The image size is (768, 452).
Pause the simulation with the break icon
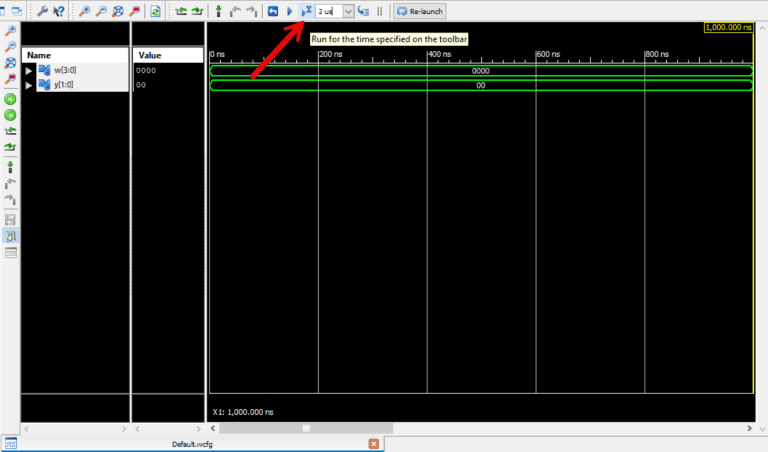click(x=379, y=11)
